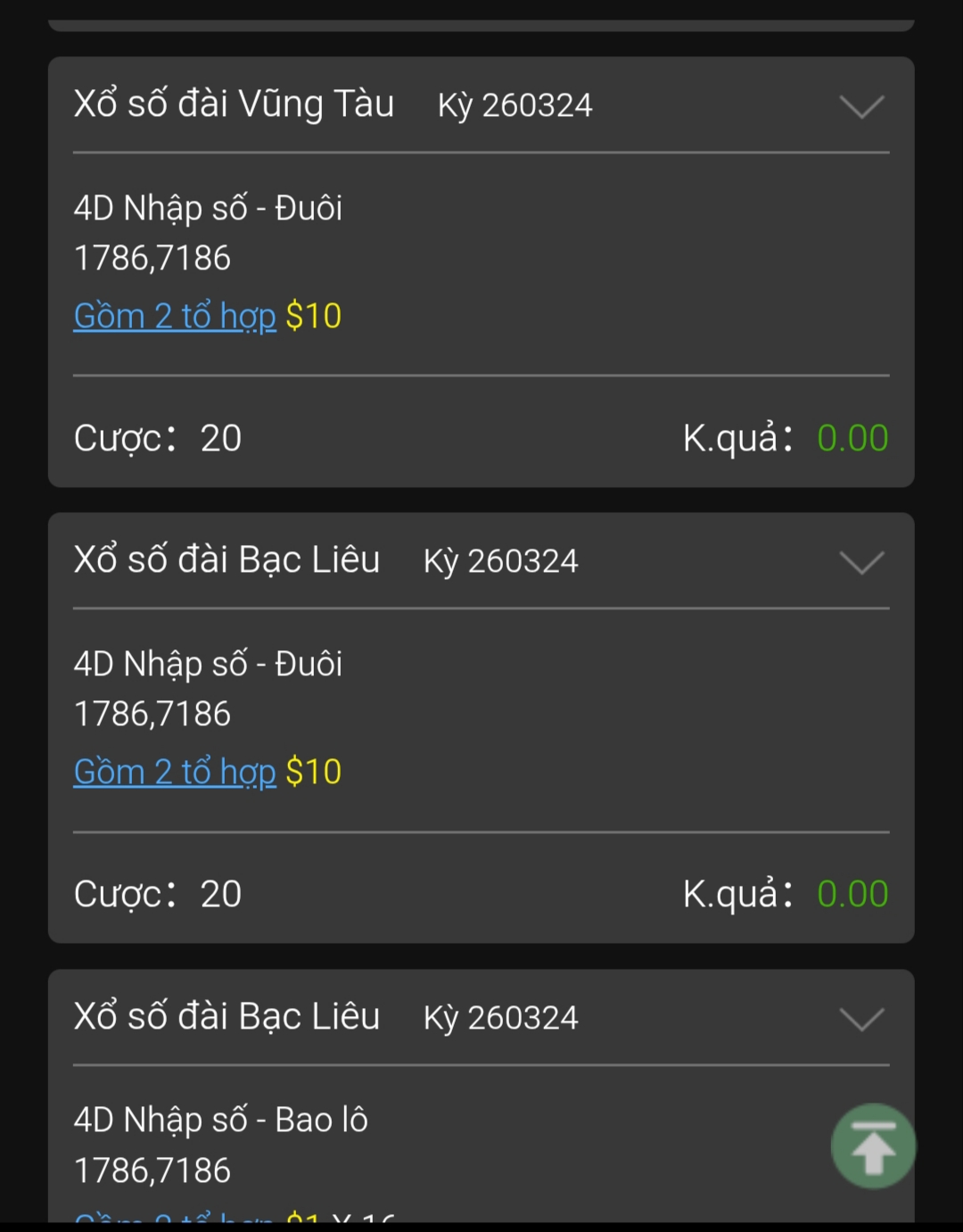Open 'Gồm 2 tổ hợp' link in Vũng Tàu card

point(175,316)
